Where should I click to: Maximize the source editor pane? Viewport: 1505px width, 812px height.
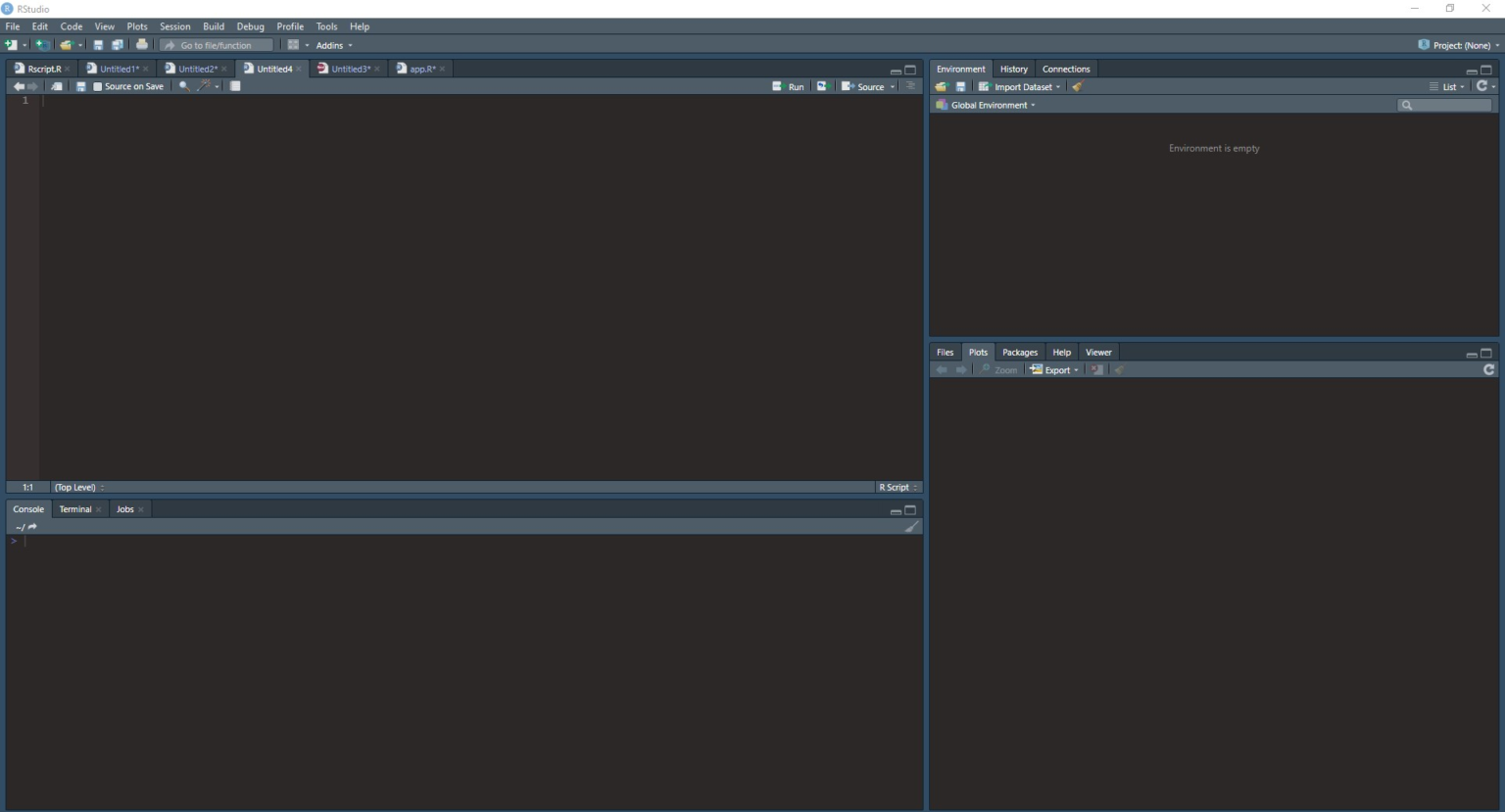pos(909,69)
